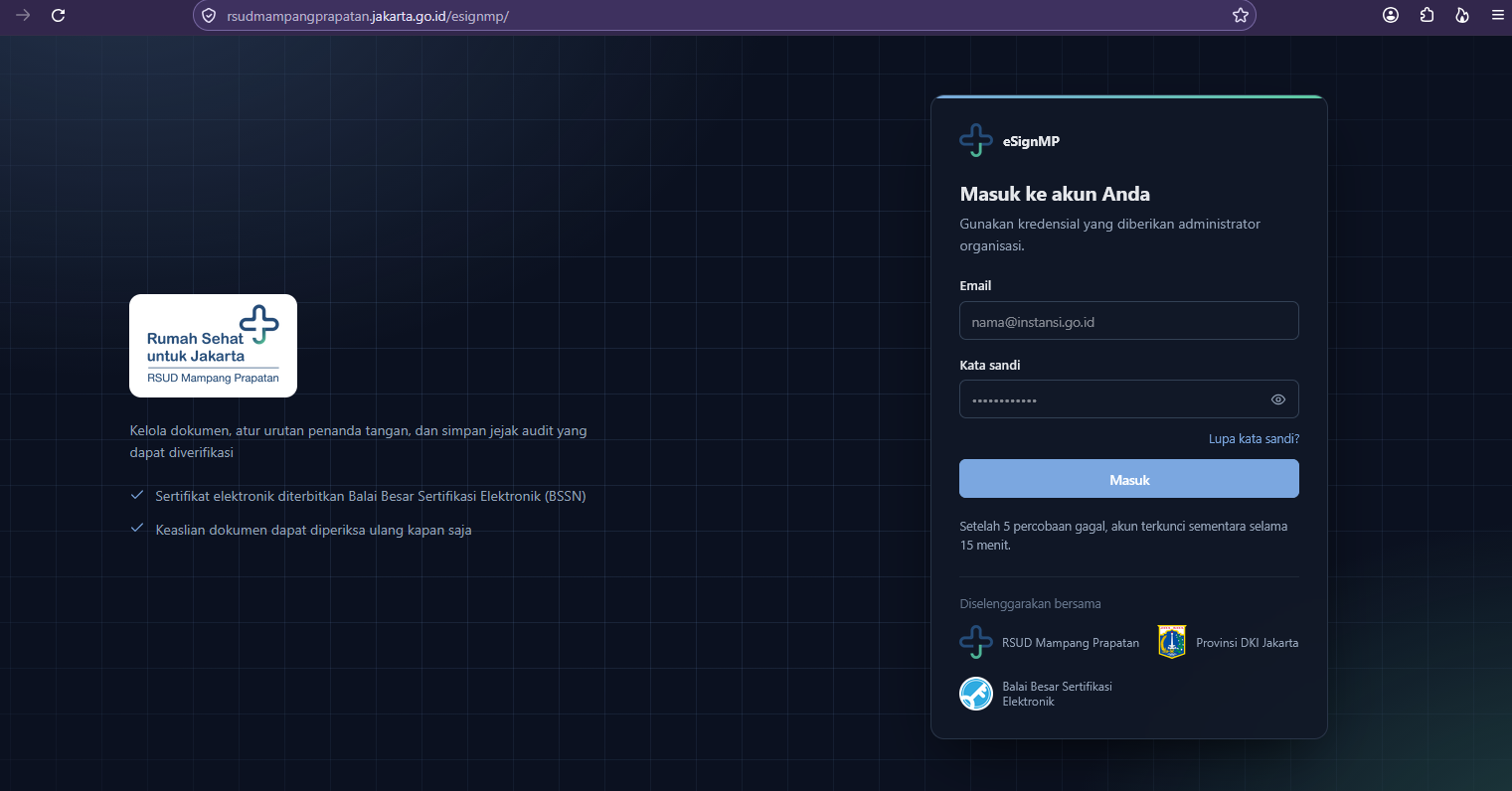The height and width of the screenshot is (791, 1512).
Task: Click the 'Provinsi DKI Jakarta' label
Action: point(1247,643)
